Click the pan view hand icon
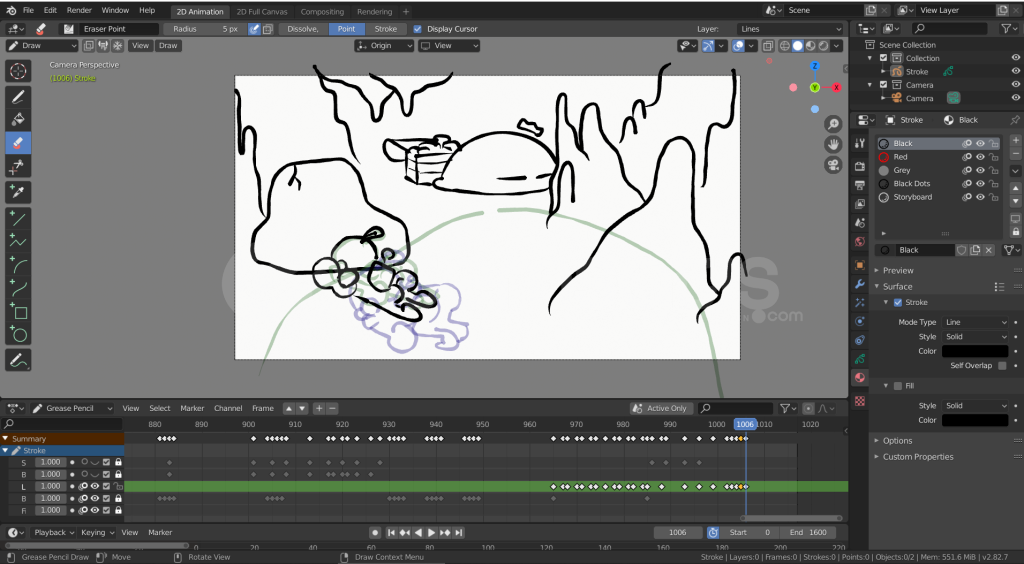1024x564 pixels. pyautogui.click(x=832, y=145)
